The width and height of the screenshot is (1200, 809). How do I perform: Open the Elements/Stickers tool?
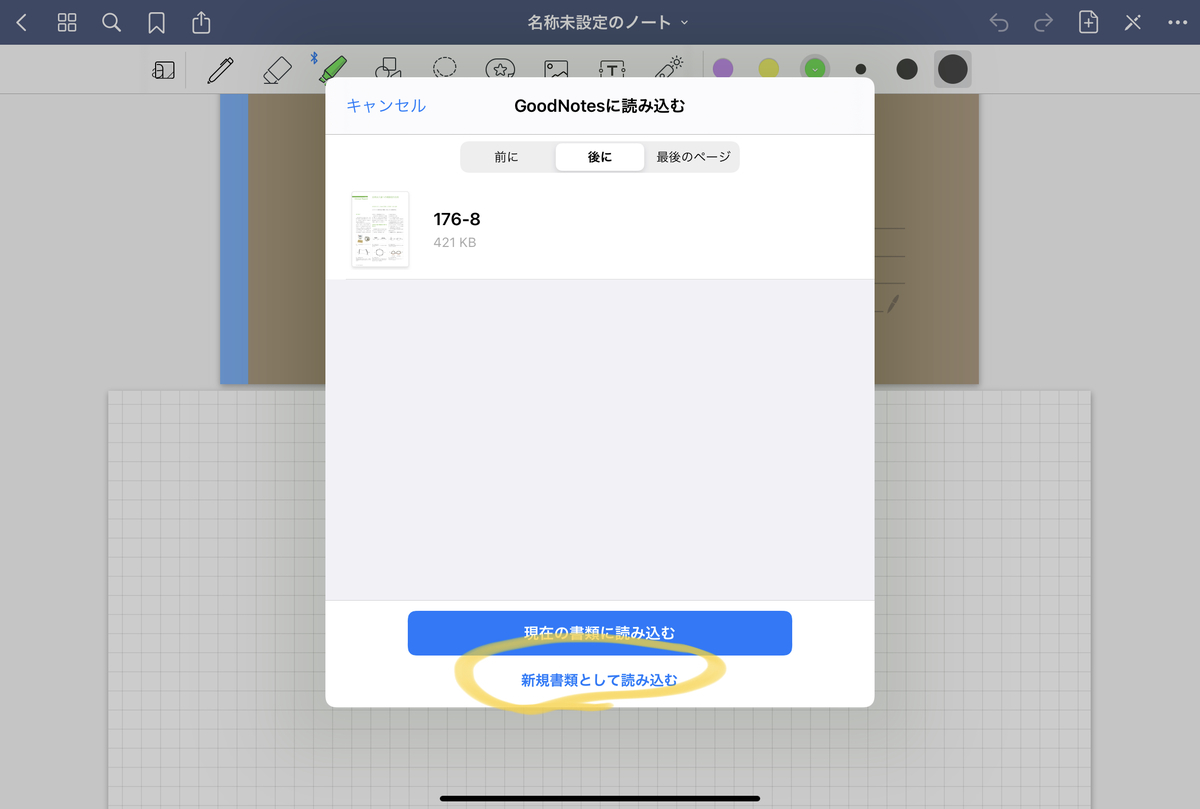click(501, 69)
